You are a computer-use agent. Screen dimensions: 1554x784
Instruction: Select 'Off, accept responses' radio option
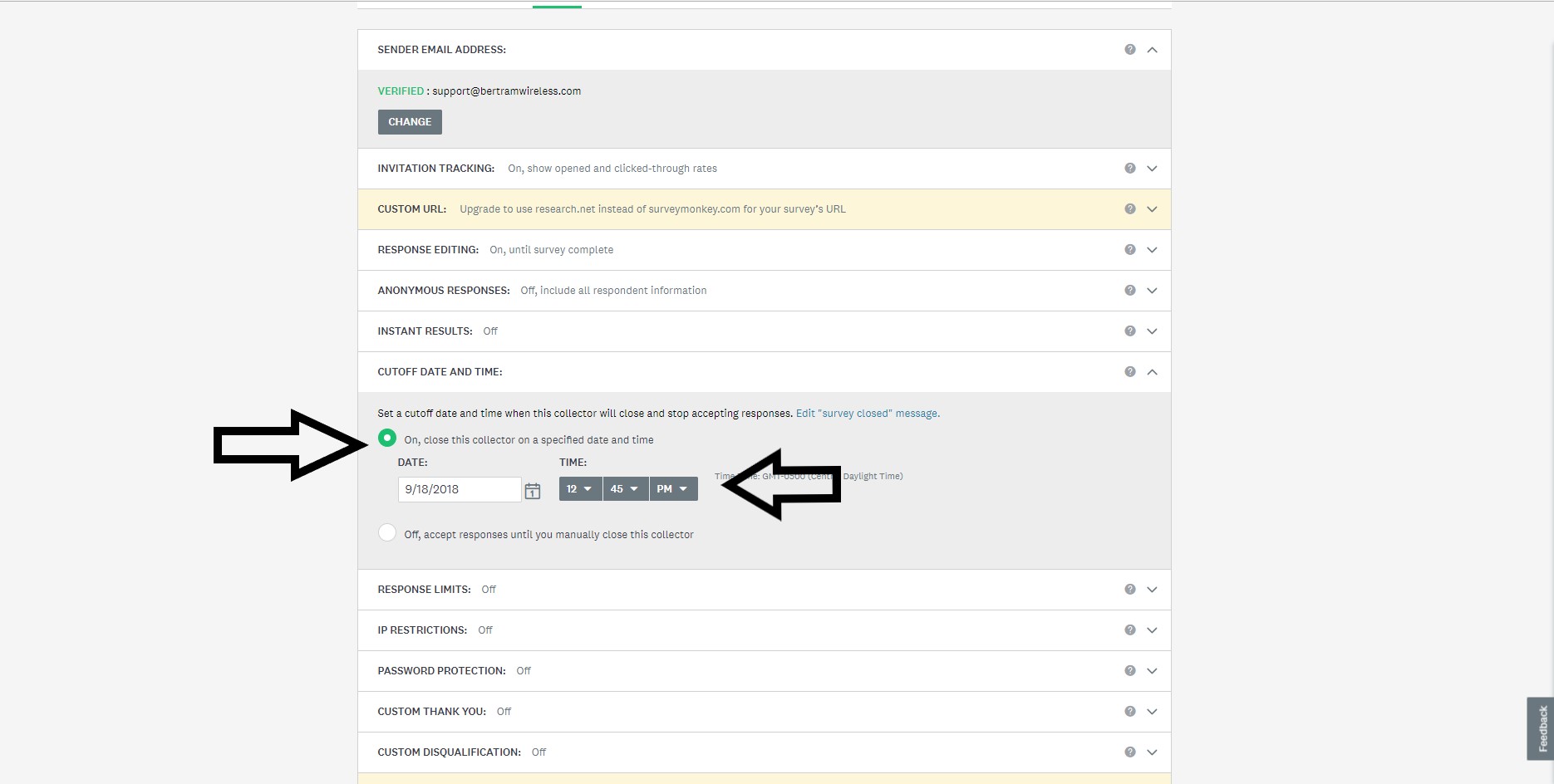[x=387, y=532]
